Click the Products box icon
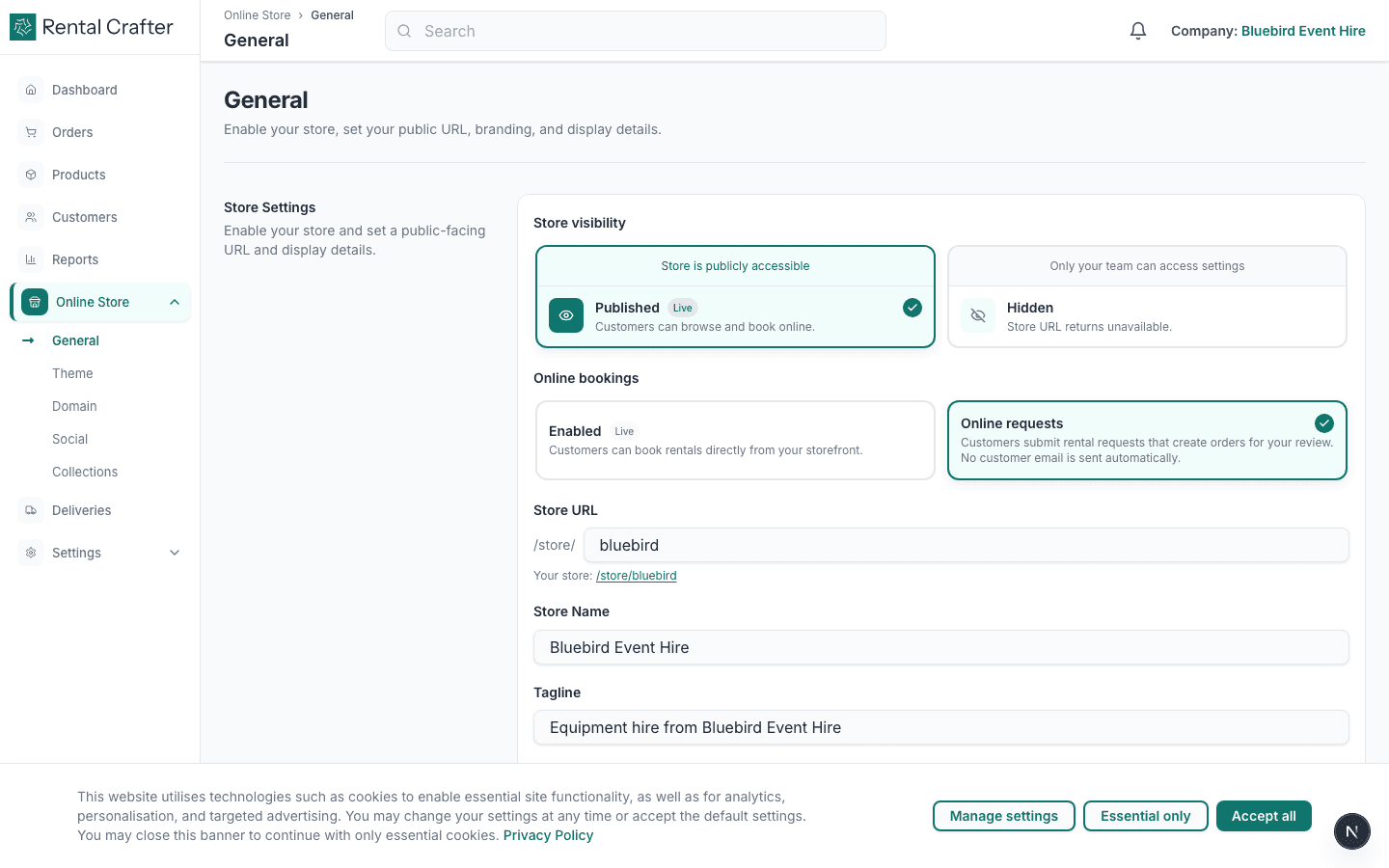This screenshot has width=1389, height=868. tap(31, 175)
